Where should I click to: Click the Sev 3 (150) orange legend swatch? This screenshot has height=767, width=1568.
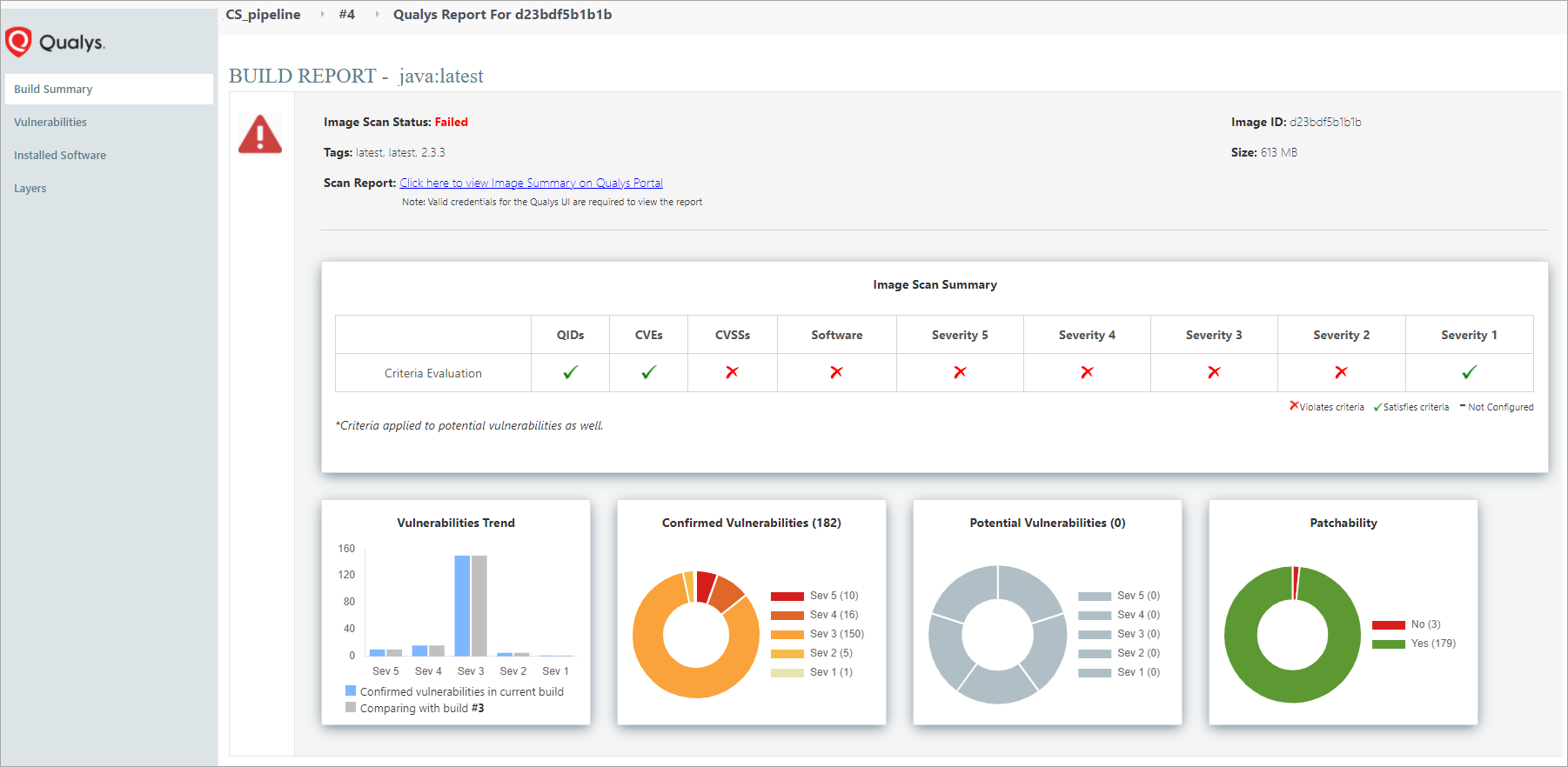tap(787, 635)
